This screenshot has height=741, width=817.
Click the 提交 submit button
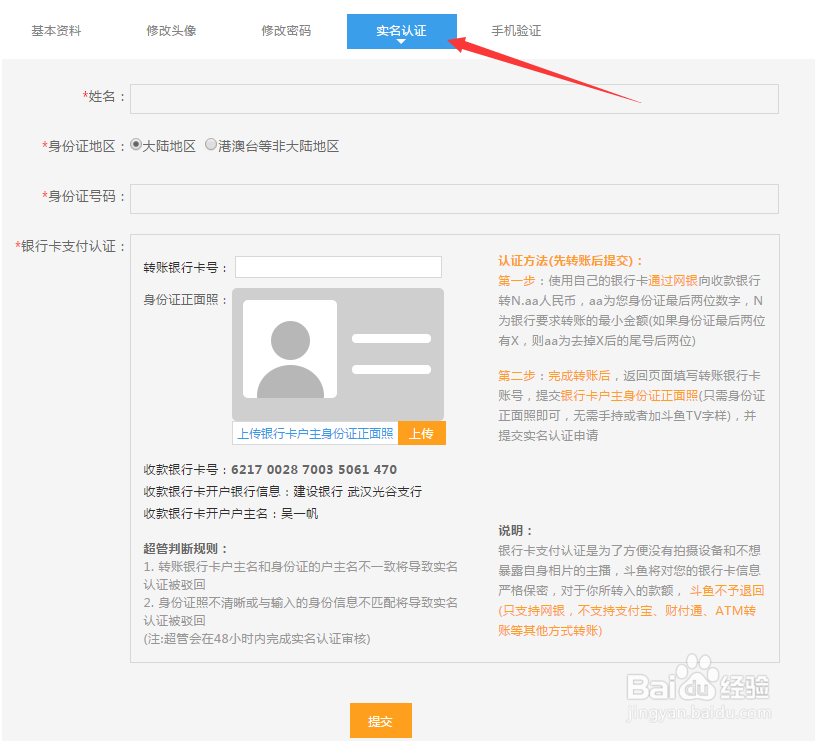tap(380, 720)
